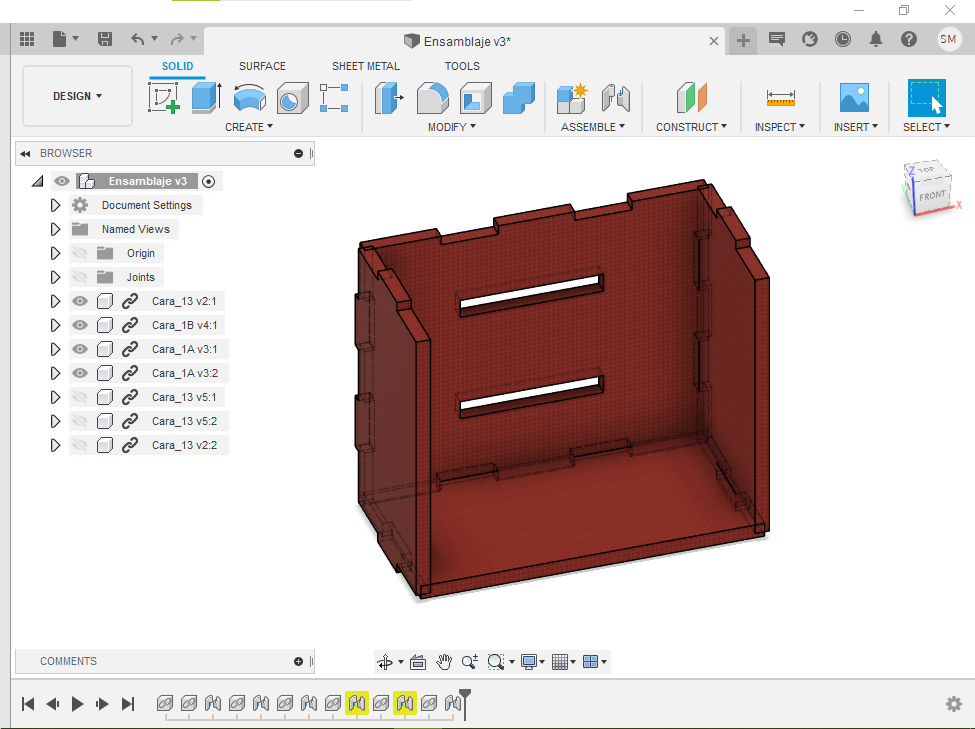
Task: Save the document with the disk icon
Action: [x=105, y=39]
